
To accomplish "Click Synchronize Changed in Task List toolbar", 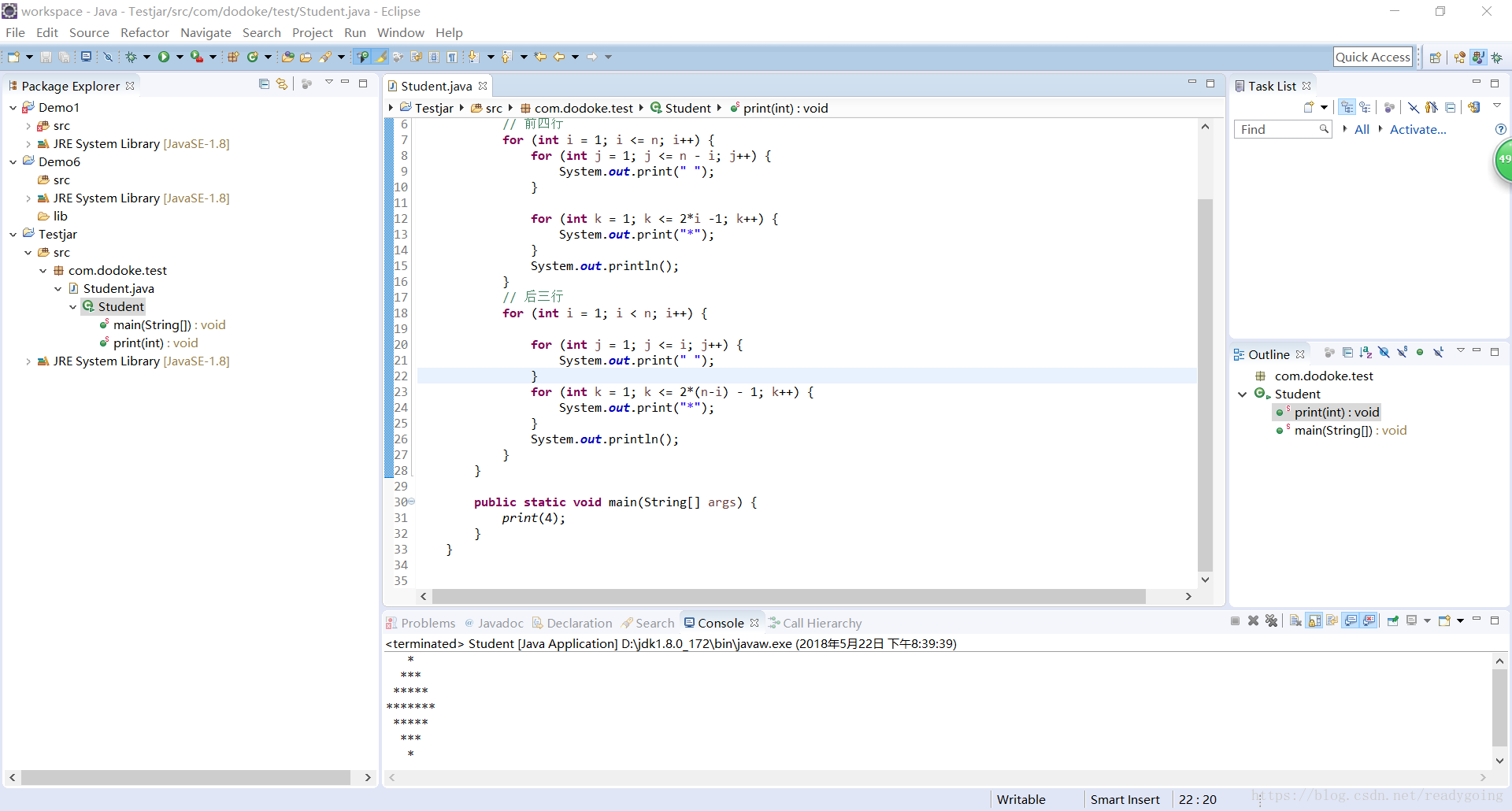I will (1473, 107).
